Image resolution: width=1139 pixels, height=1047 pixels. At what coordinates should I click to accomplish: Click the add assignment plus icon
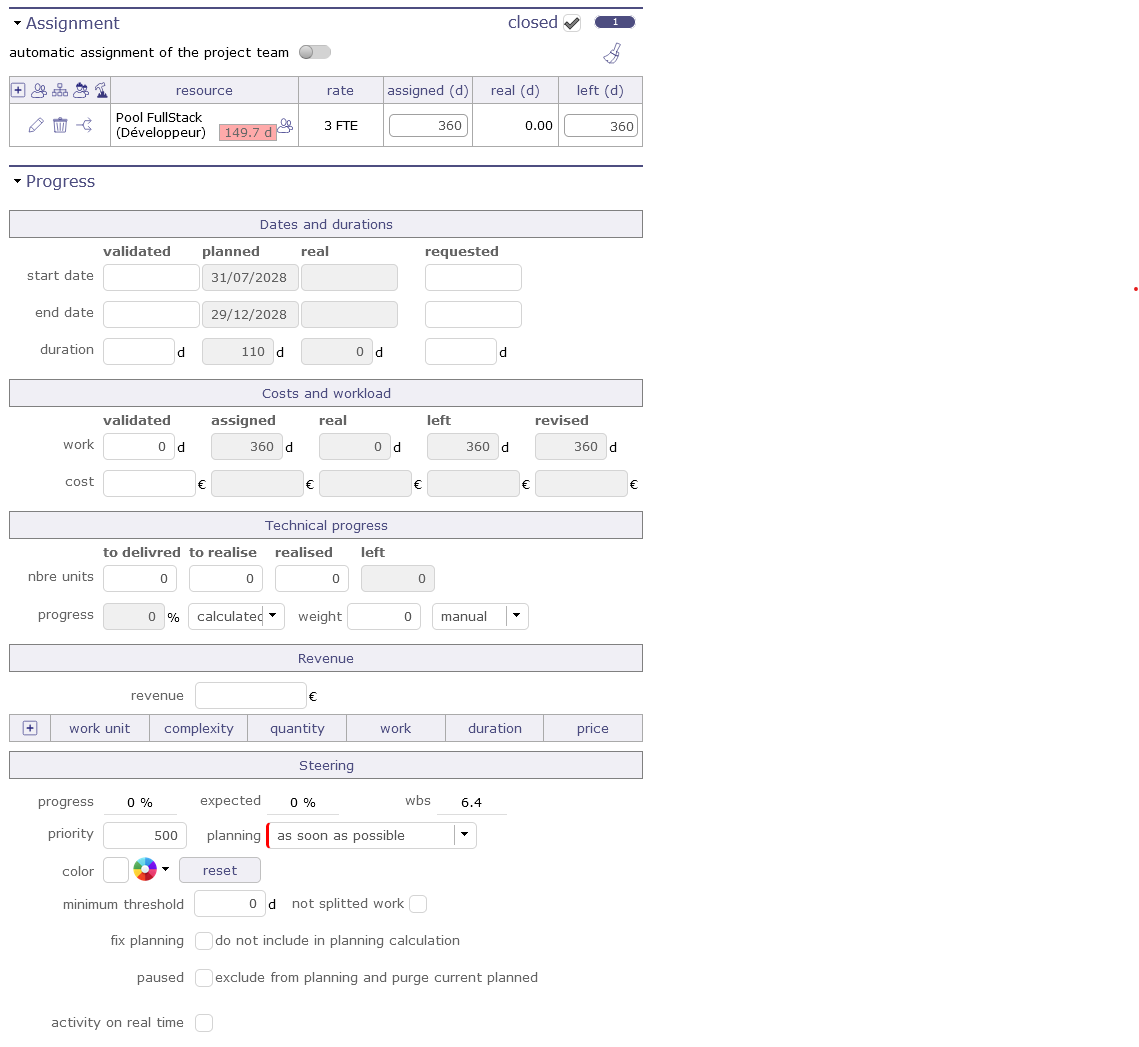[x=18, y=90]
